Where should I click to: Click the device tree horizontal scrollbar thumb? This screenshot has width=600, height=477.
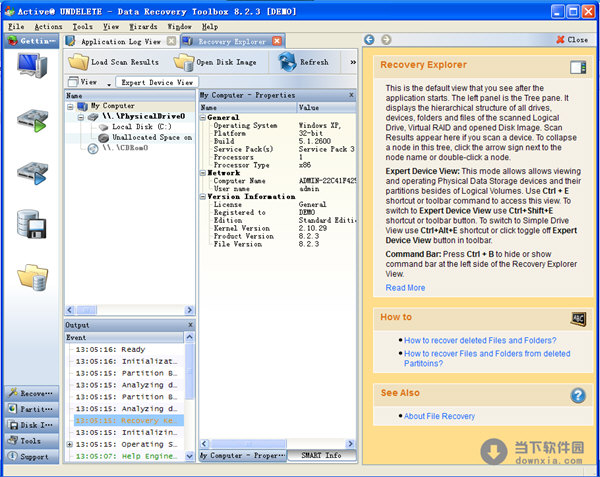(87, 310)
